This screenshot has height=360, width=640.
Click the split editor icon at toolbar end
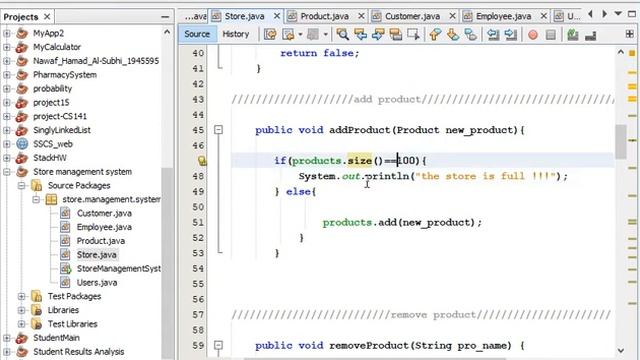pos(630,34)
